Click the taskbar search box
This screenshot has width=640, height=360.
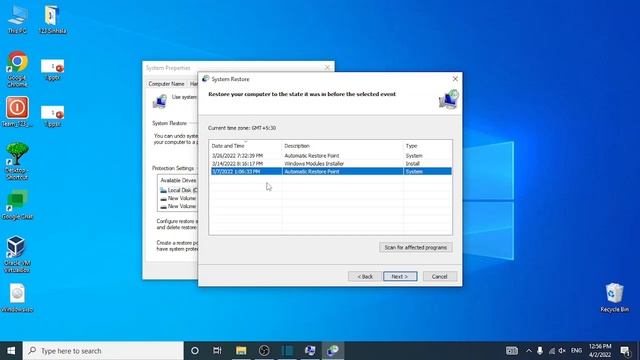coord(103,351)
